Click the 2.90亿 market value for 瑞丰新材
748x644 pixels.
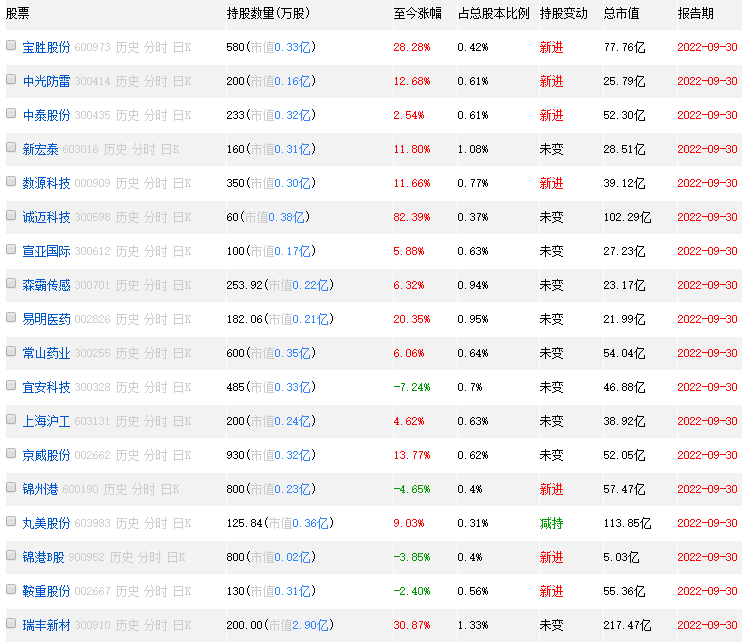(311, 625)
